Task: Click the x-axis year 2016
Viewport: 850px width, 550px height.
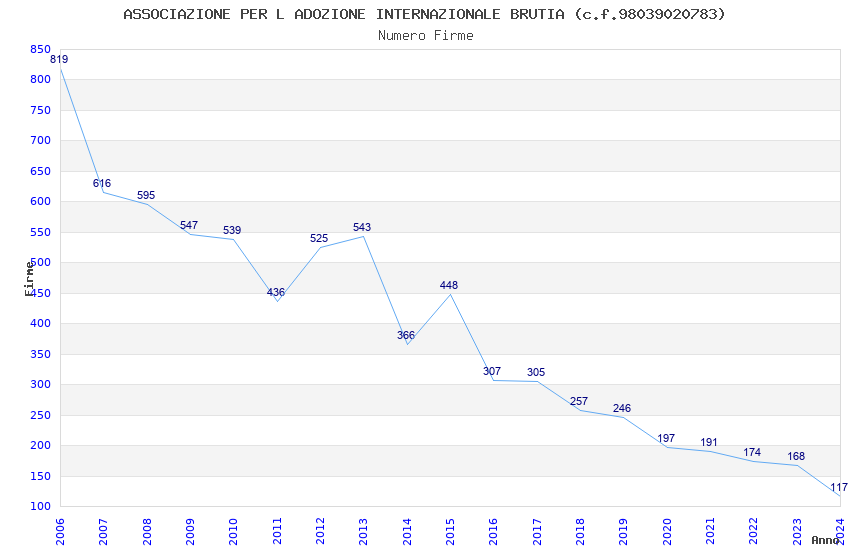Action: click(x=493, y=531)
